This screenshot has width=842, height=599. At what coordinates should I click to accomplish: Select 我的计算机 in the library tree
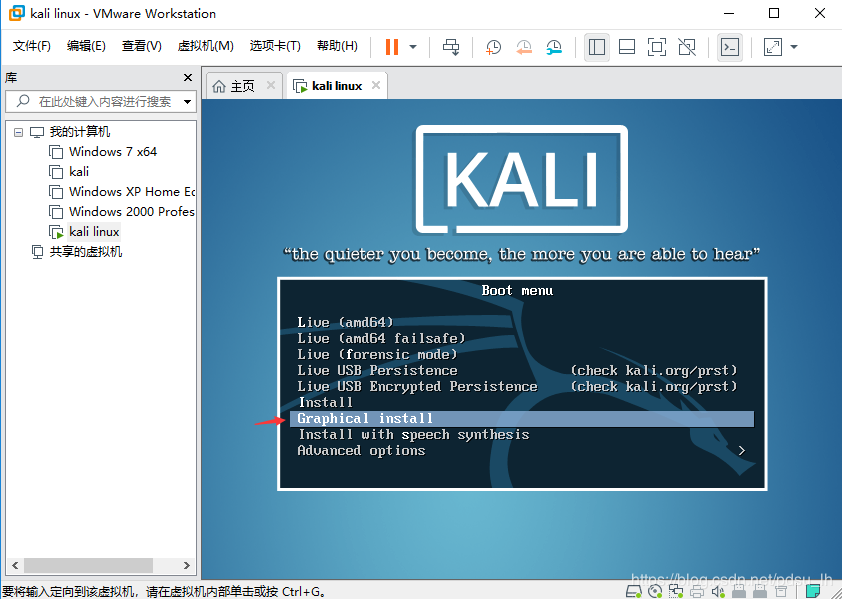coord(79,132)
